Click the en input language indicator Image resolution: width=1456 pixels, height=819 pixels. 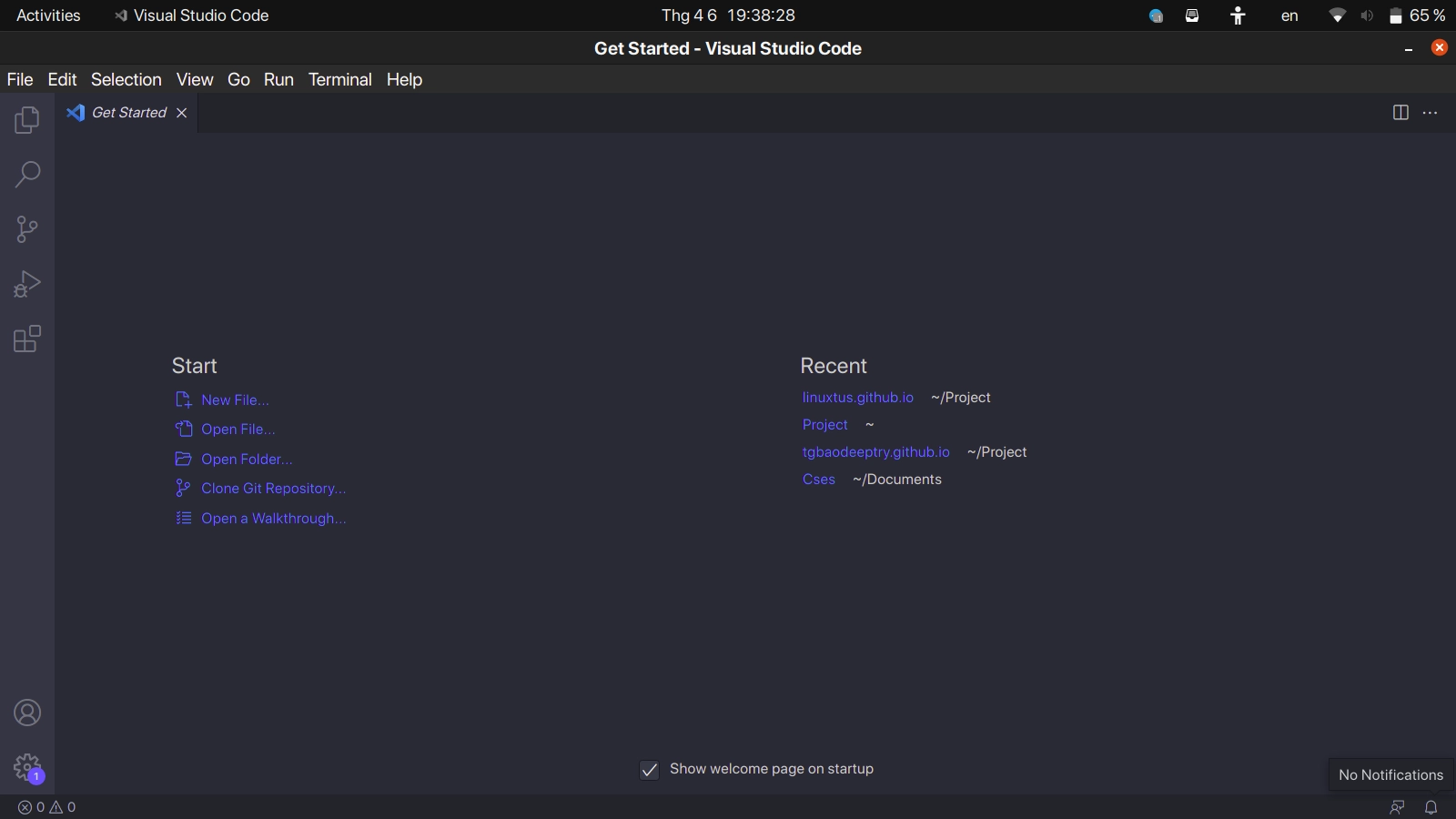coord(1289,15)
